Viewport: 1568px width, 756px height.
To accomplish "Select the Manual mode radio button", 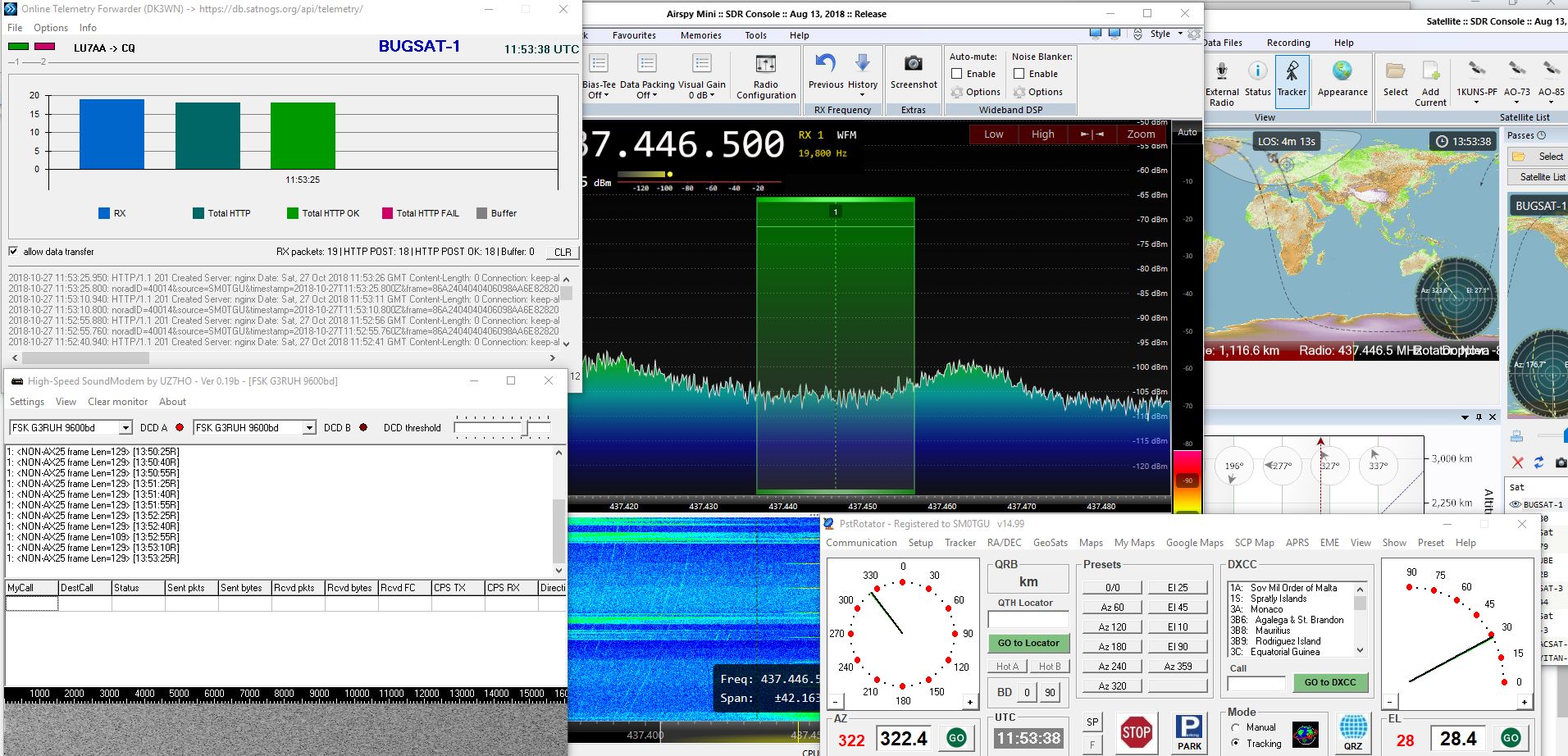I will 1236,727.
